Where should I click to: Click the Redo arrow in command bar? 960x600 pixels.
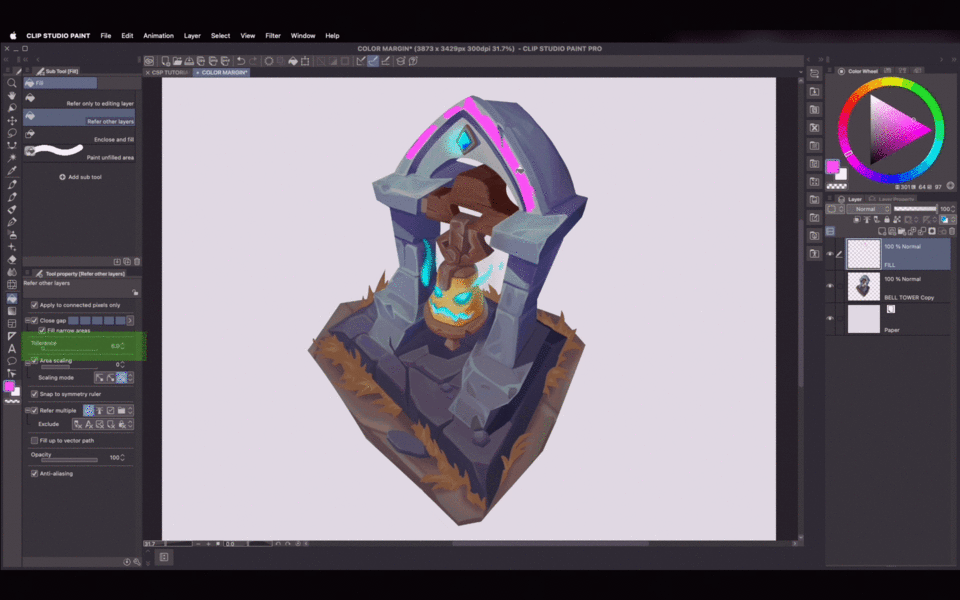253,61
